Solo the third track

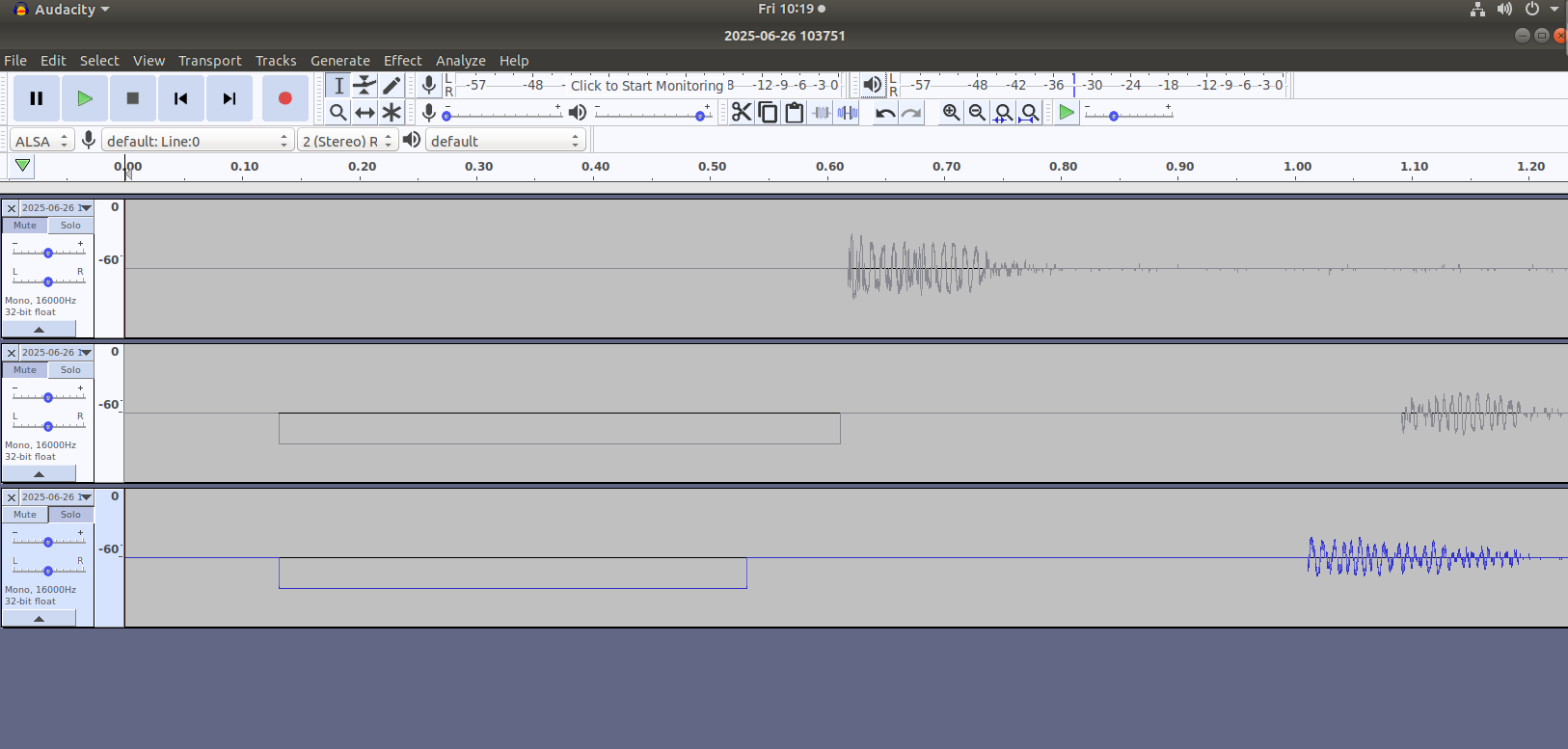70,515
